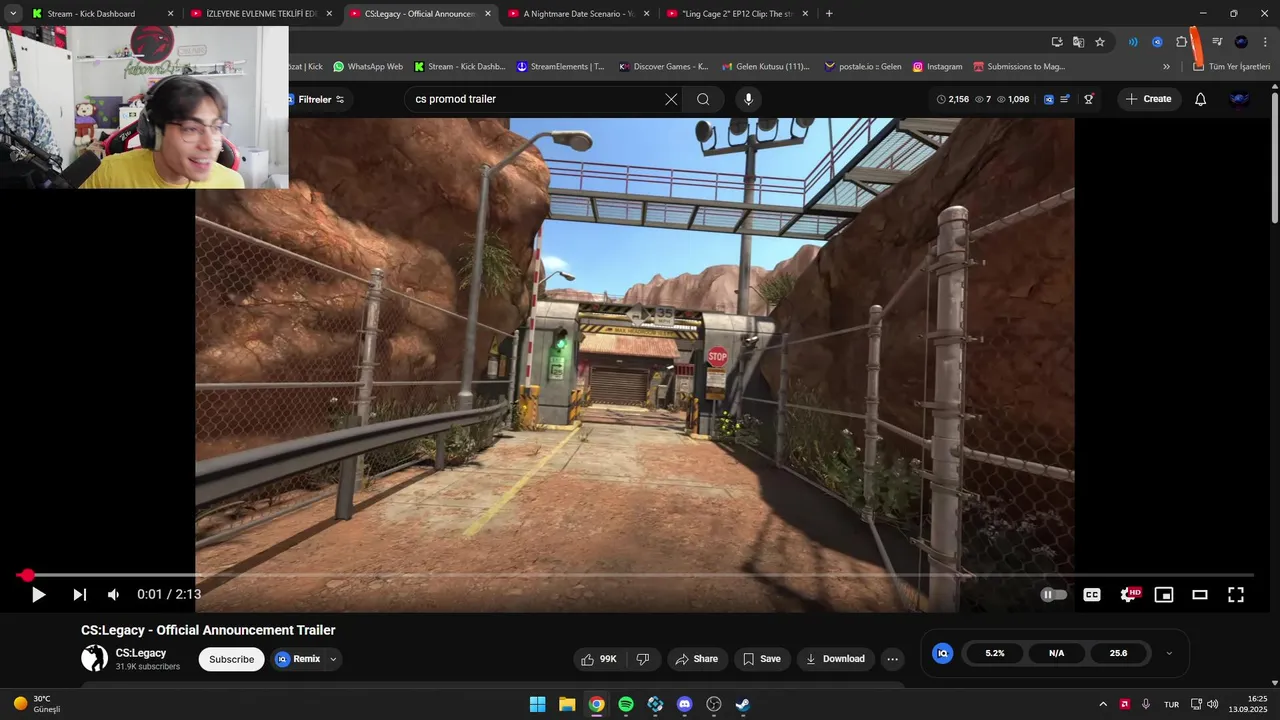The image size is (1280, 720).
Task: Expand the vidIQ stats panel chevron
Action: coord(1169,653)
